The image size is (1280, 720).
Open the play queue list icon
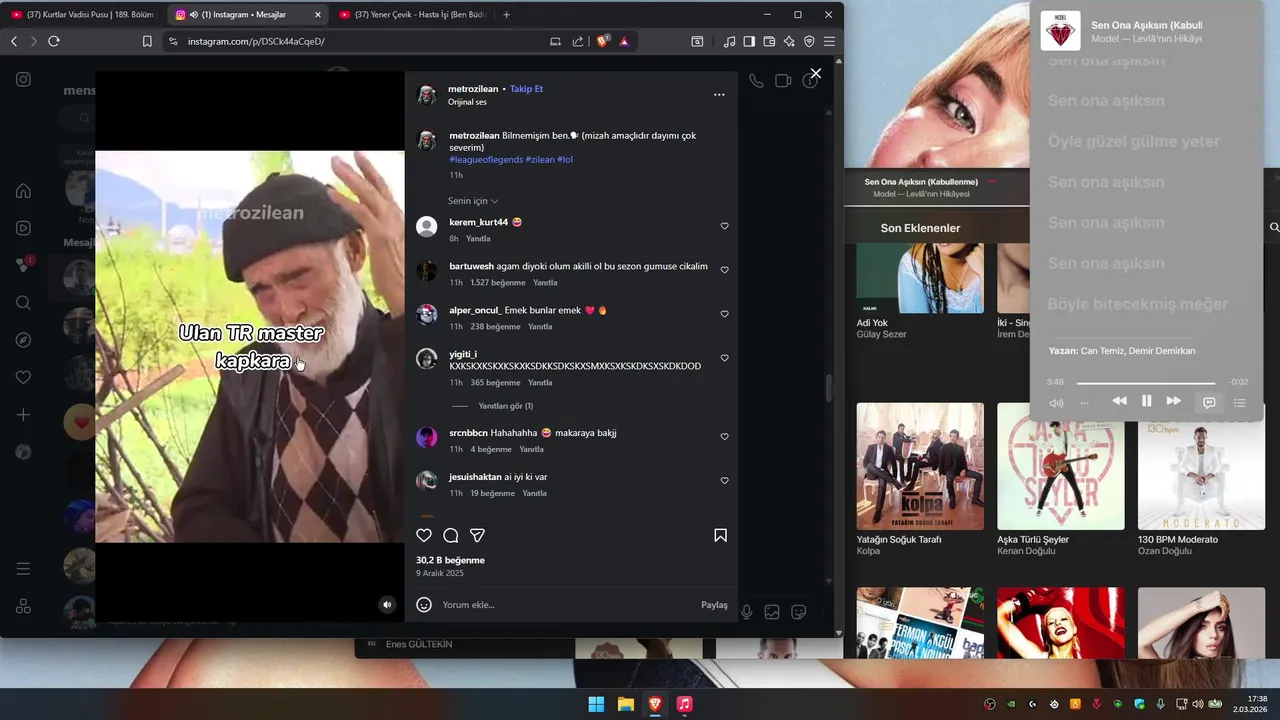[1240, 403]
